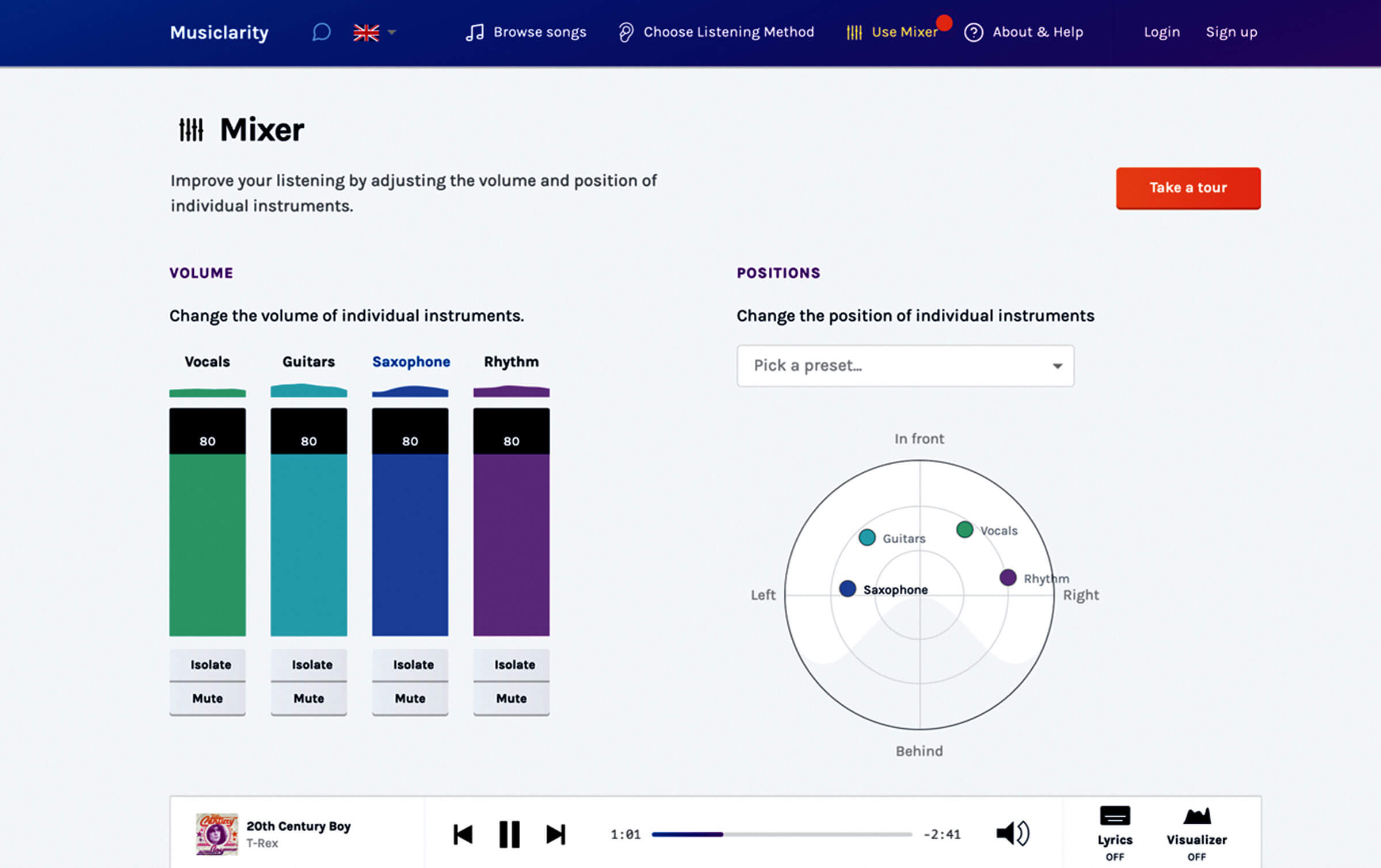Open the About & Help menu
Screen dimensions: 1381x868
coord(1024,32)
